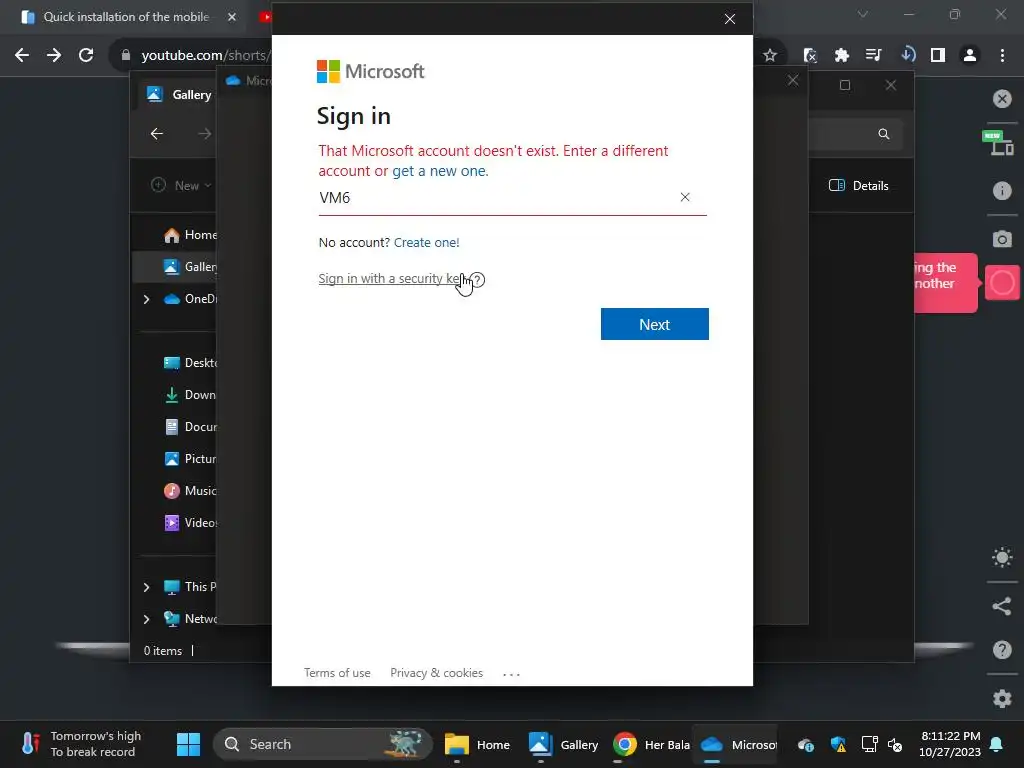
Task: Reload the YouTube page
Action: coord(86,56)
